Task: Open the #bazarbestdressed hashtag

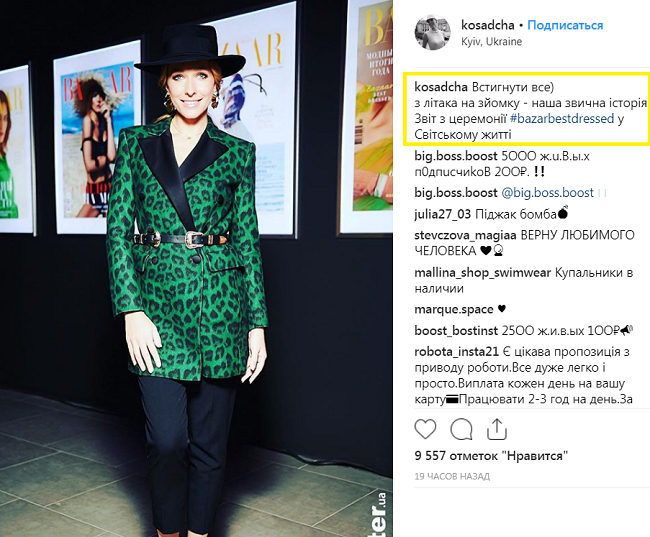Action: pyautogui.click(x=562, y=119)
